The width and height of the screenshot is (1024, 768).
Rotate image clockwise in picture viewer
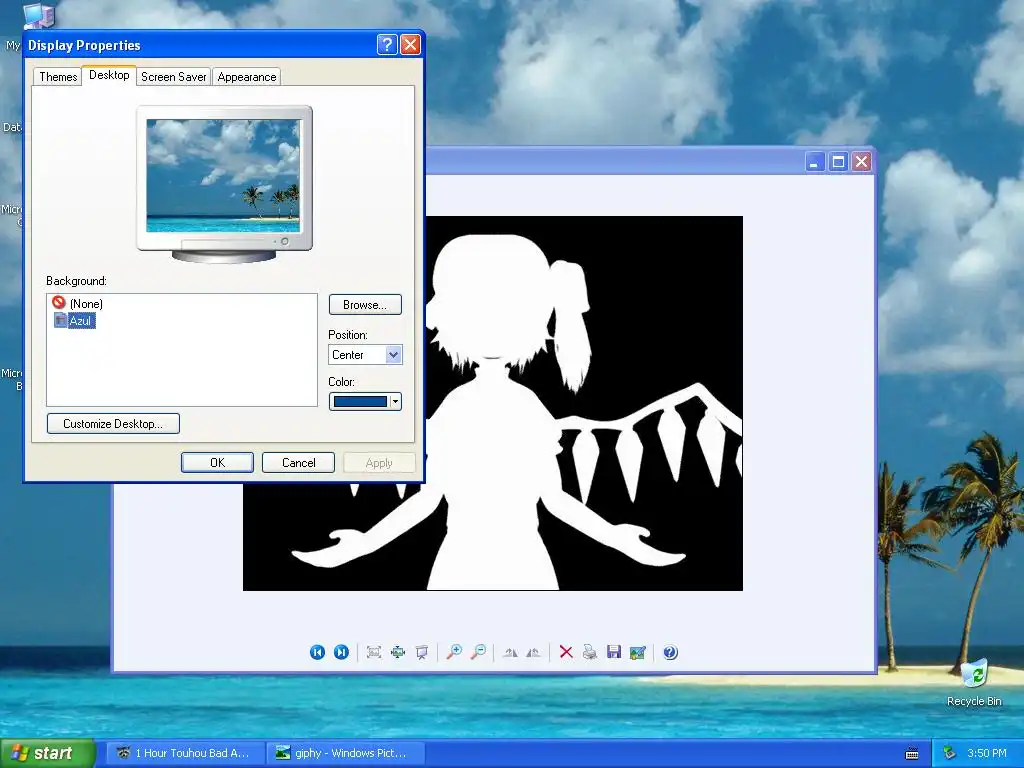click(x=510, y=652)
